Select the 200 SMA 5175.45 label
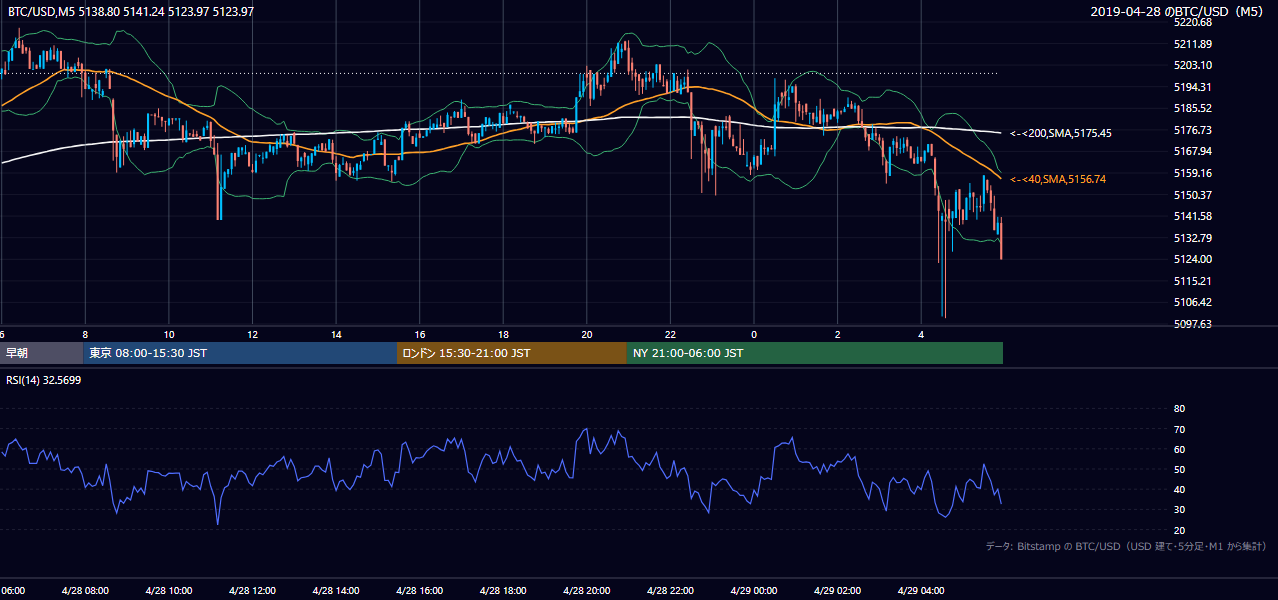The image size is (1278, 600). tap(1061, 133)
